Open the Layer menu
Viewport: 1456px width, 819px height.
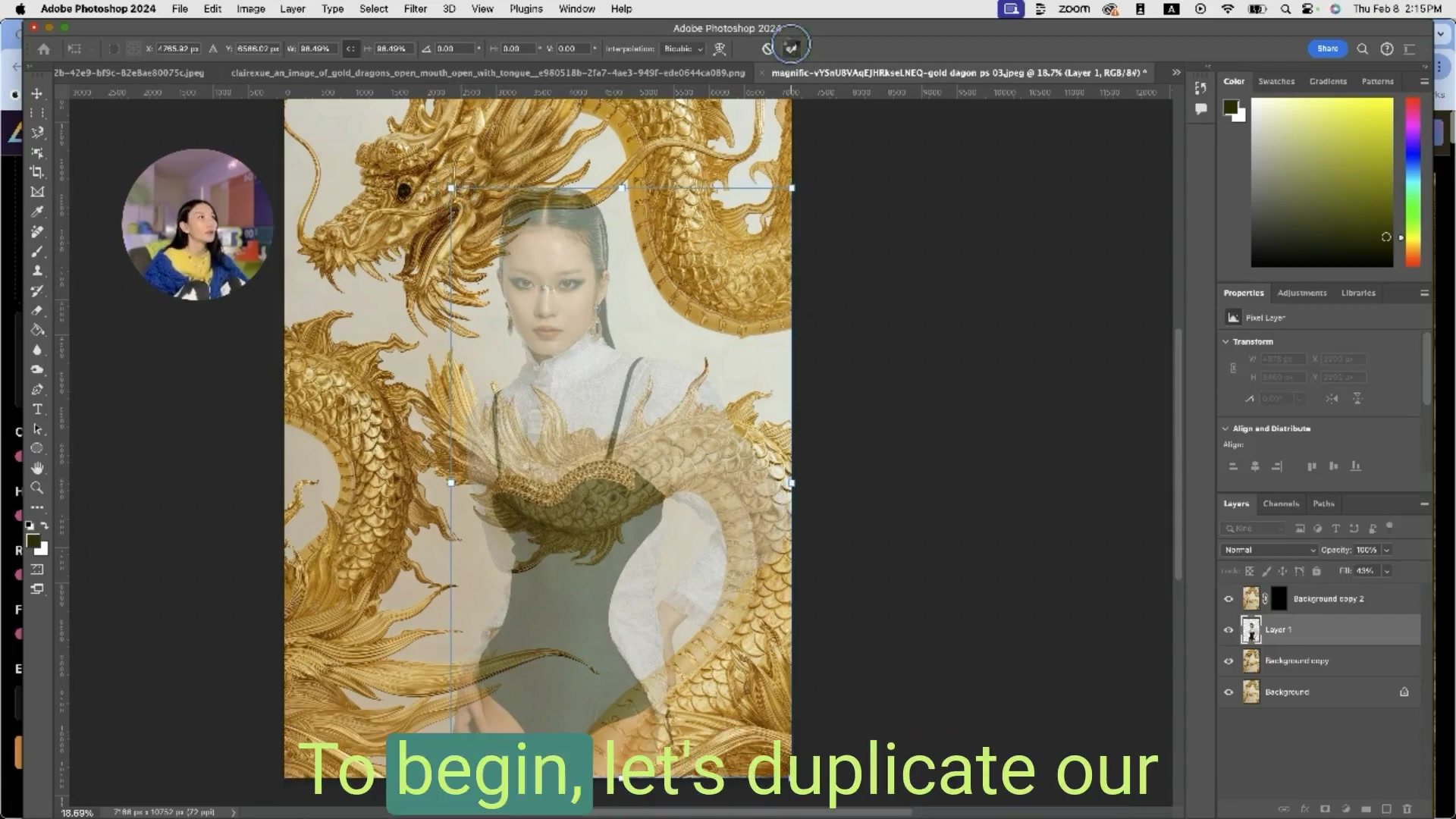click(x=293, y=9)
